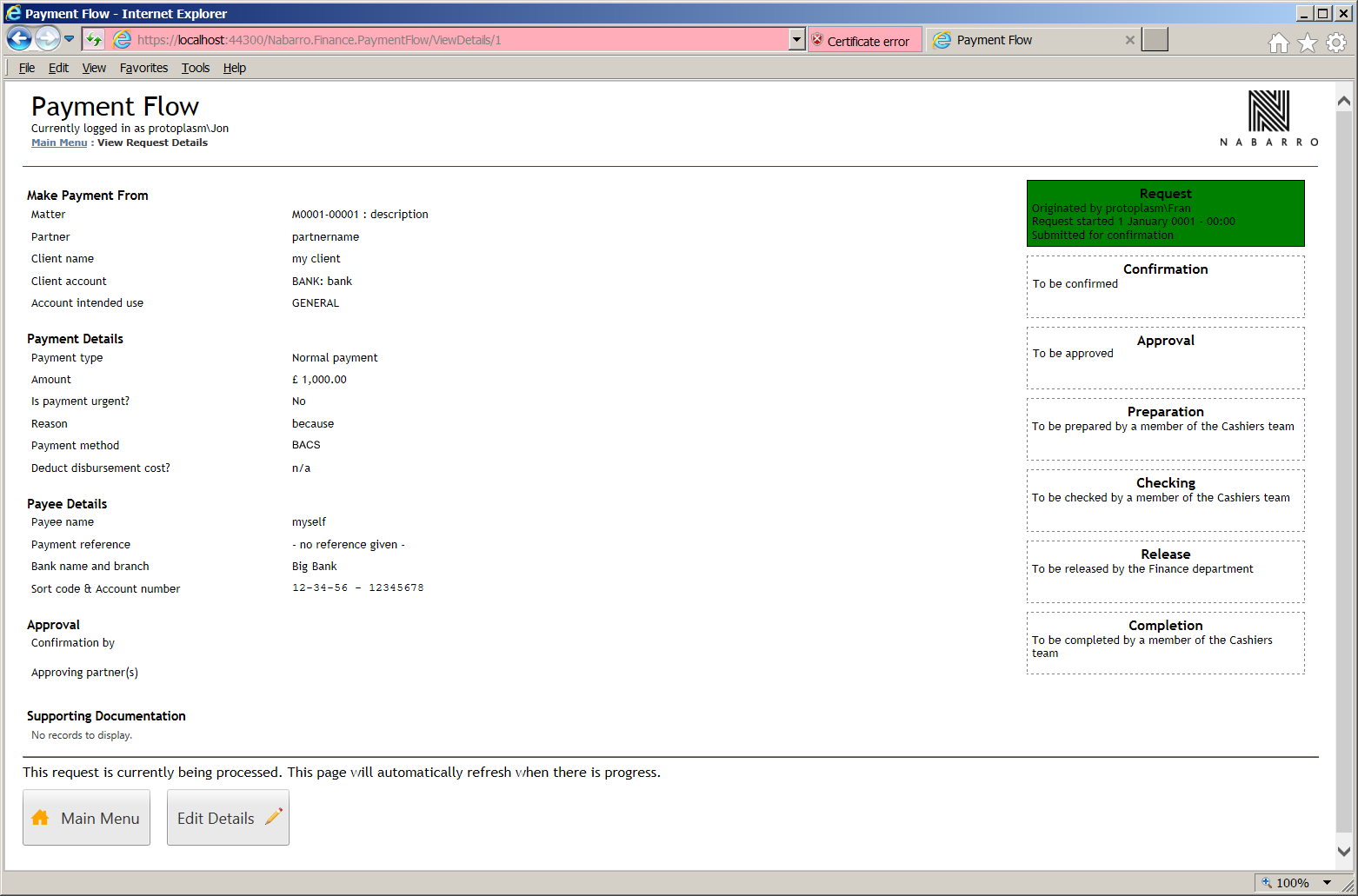Click the 'Big Bank' value
1358x896 pixels.
[314, 567]
